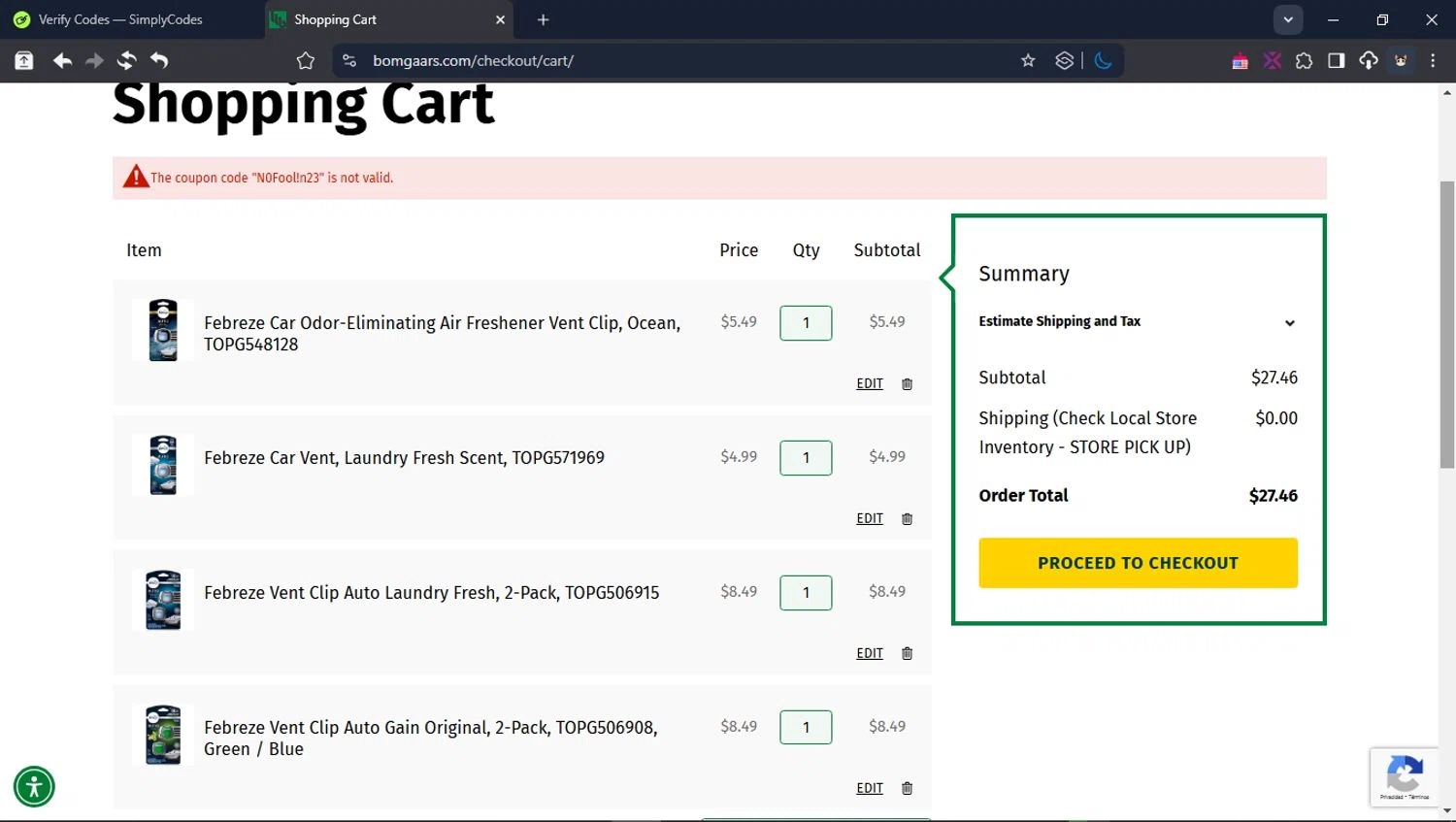Click thumbnail of Febreze Ocean Vent Clip
The image size is (1456, 822).
coord(163,330)
